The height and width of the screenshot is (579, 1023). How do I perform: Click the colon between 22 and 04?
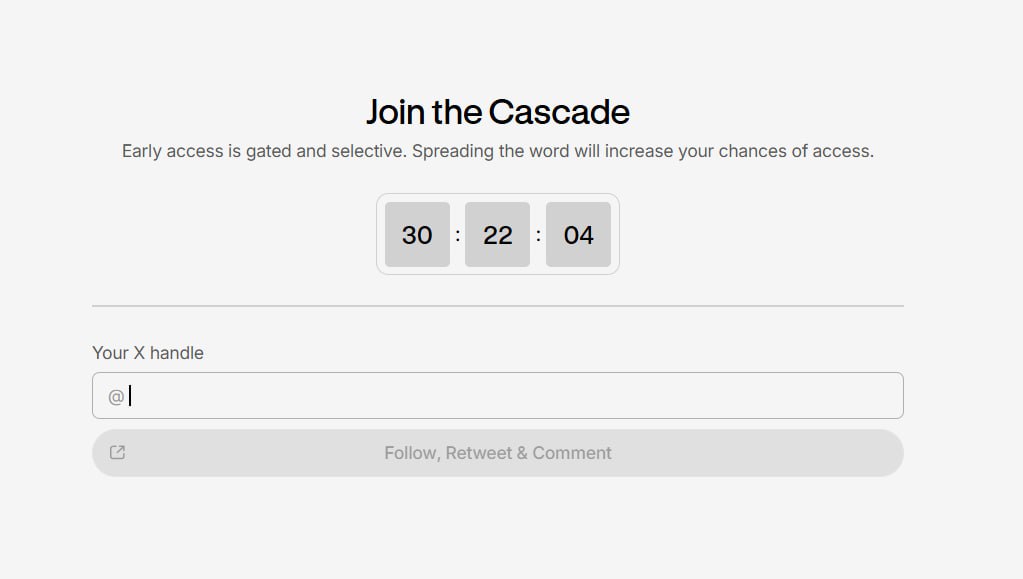tap(538, 235)
